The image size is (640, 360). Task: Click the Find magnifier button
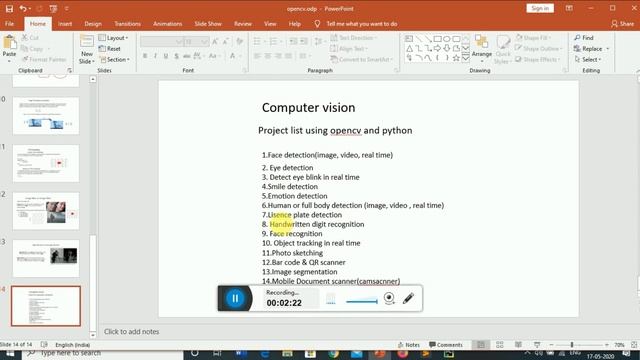584,38
